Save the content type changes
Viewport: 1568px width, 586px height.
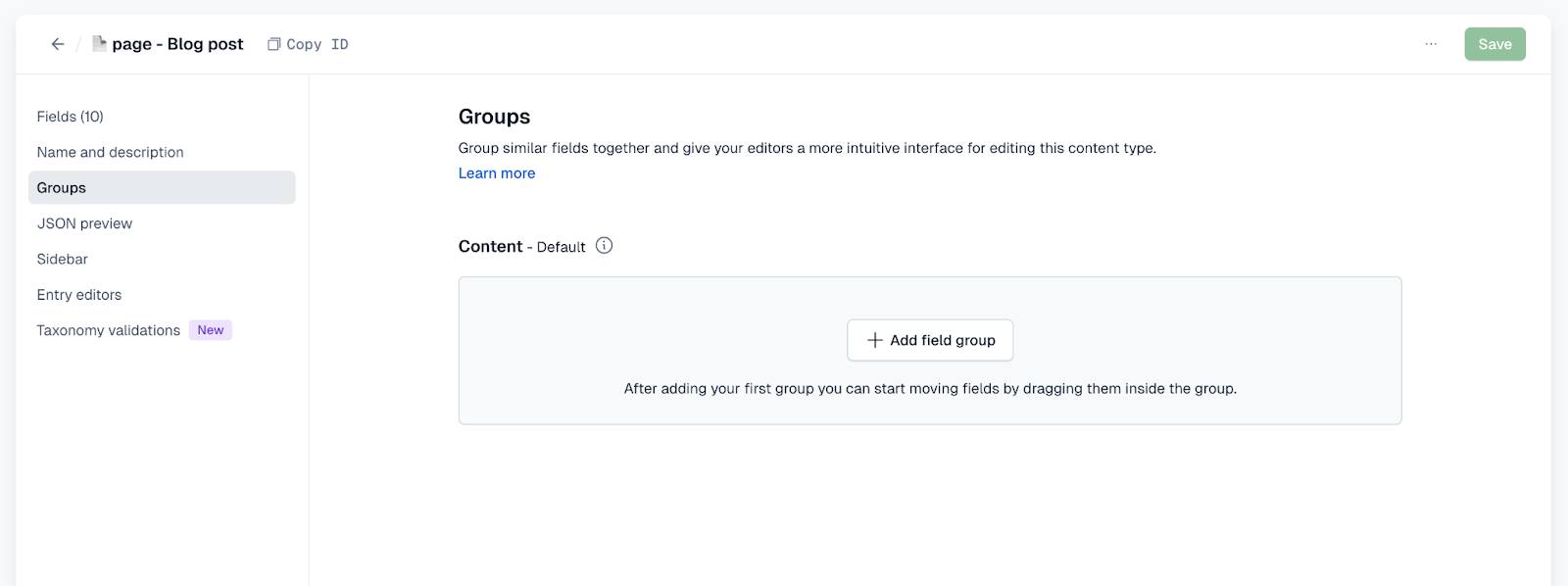[x=1494, y=44]
